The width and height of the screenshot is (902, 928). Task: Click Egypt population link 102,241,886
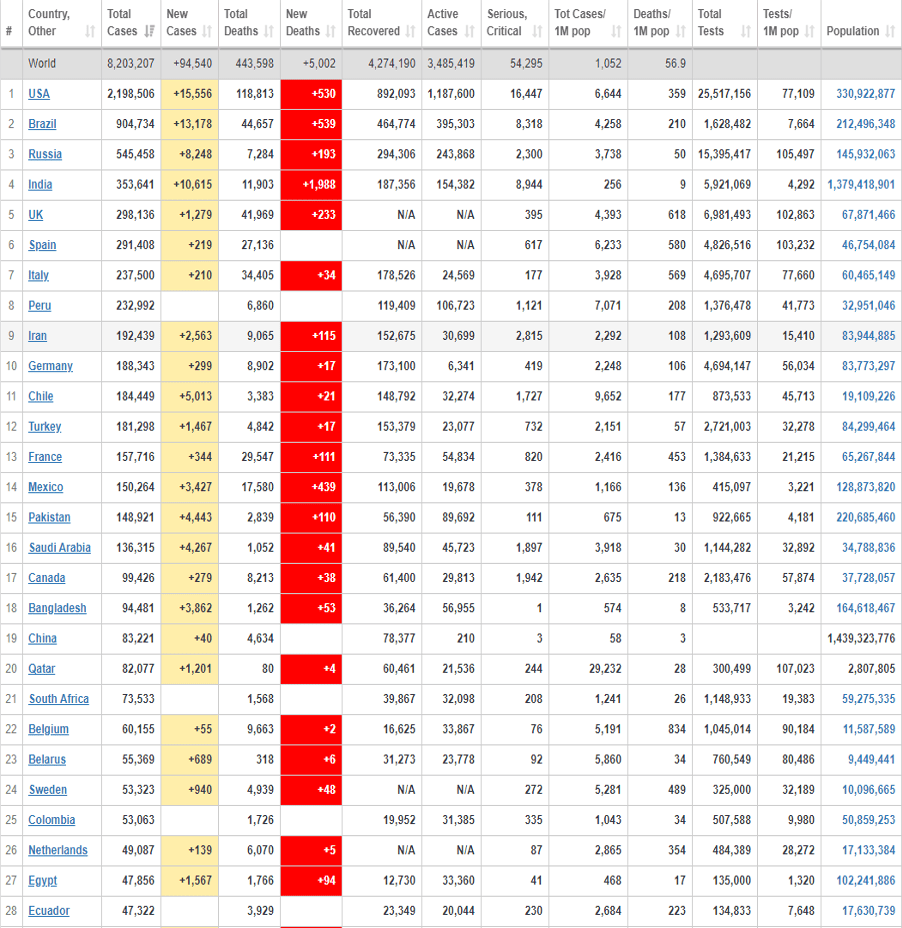pyautogui.click(x=865, y=880)
